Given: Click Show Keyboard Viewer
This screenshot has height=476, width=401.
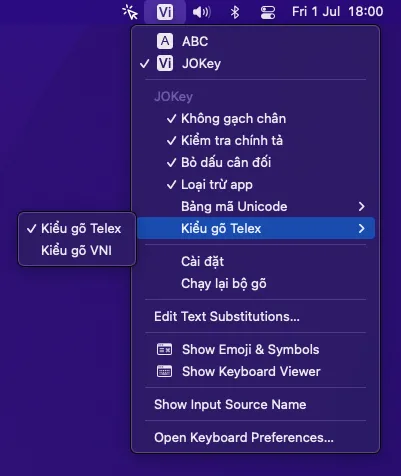Looking at the screenshot, I should (256, 372).
